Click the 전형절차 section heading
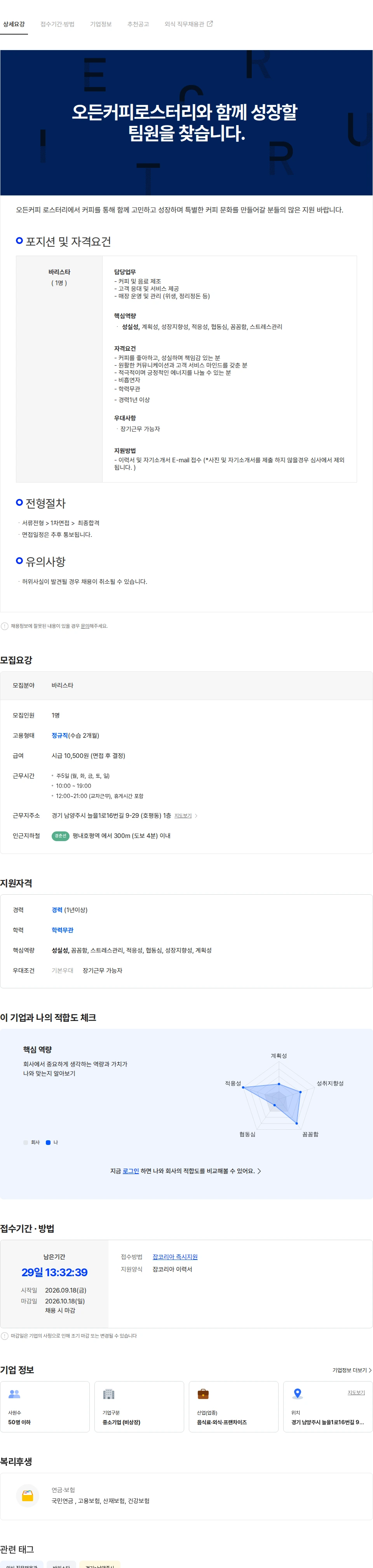373x1568 pixels. point(45,504)
